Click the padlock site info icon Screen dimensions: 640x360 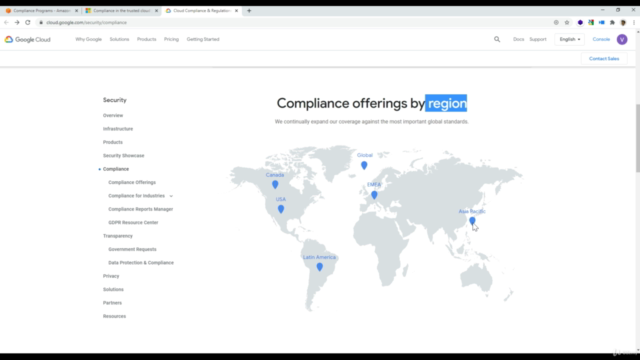[41, 22]
